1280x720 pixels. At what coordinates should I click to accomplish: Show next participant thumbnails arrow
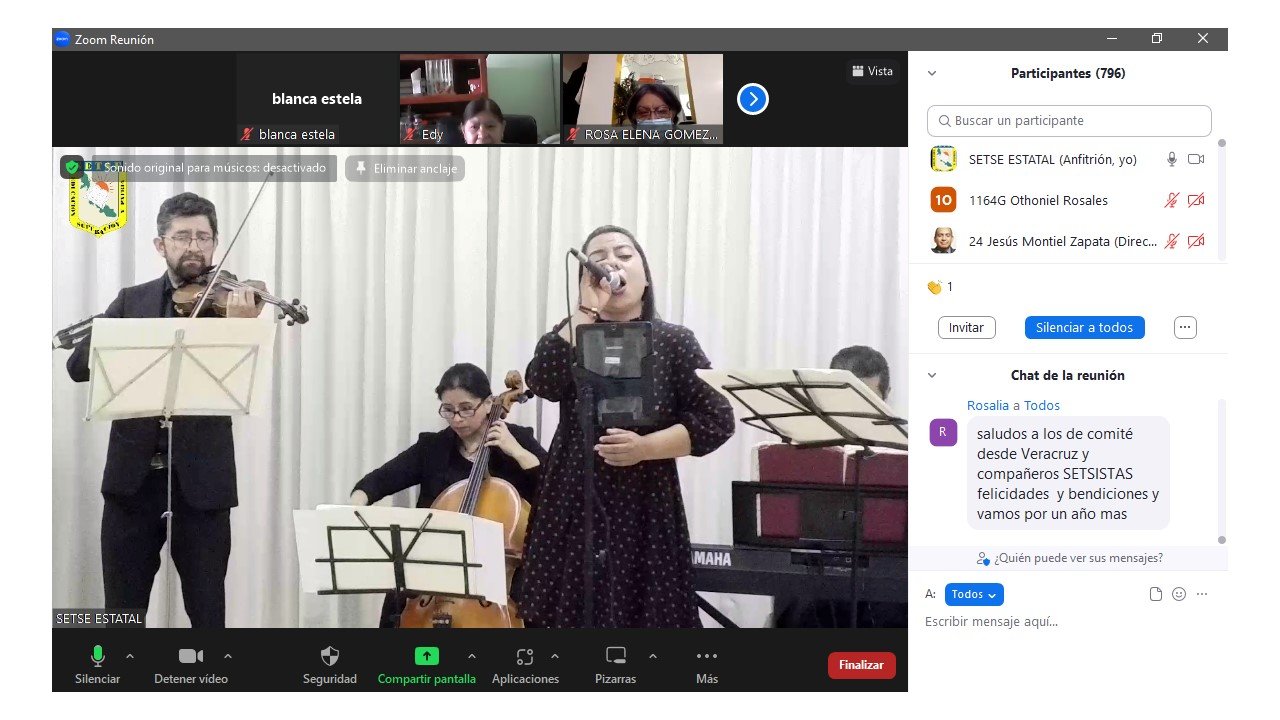pos(753,99)
